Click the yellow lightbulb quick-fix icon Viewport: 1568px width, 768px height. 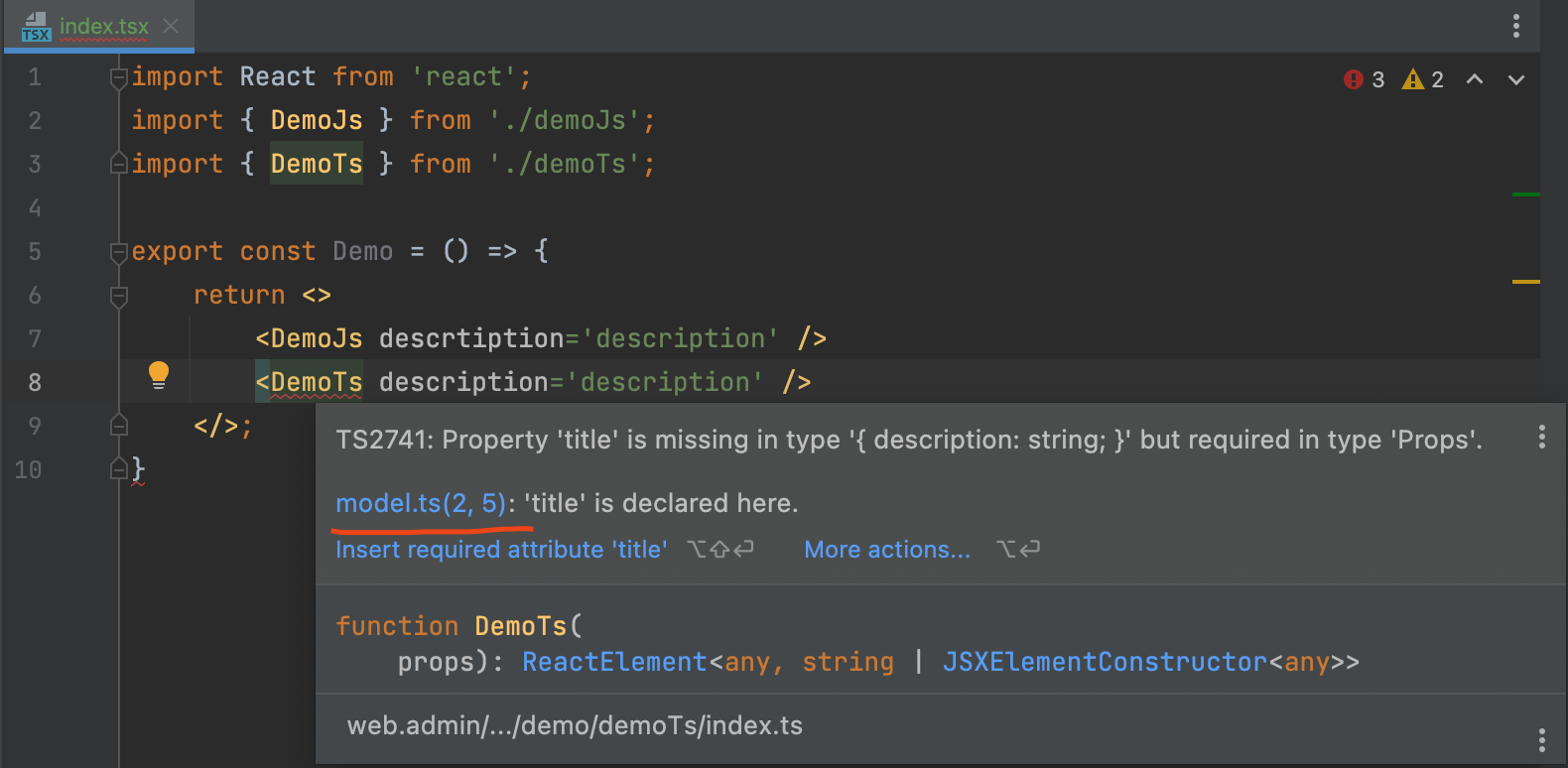pyautogui.click(x=159, y=375)
